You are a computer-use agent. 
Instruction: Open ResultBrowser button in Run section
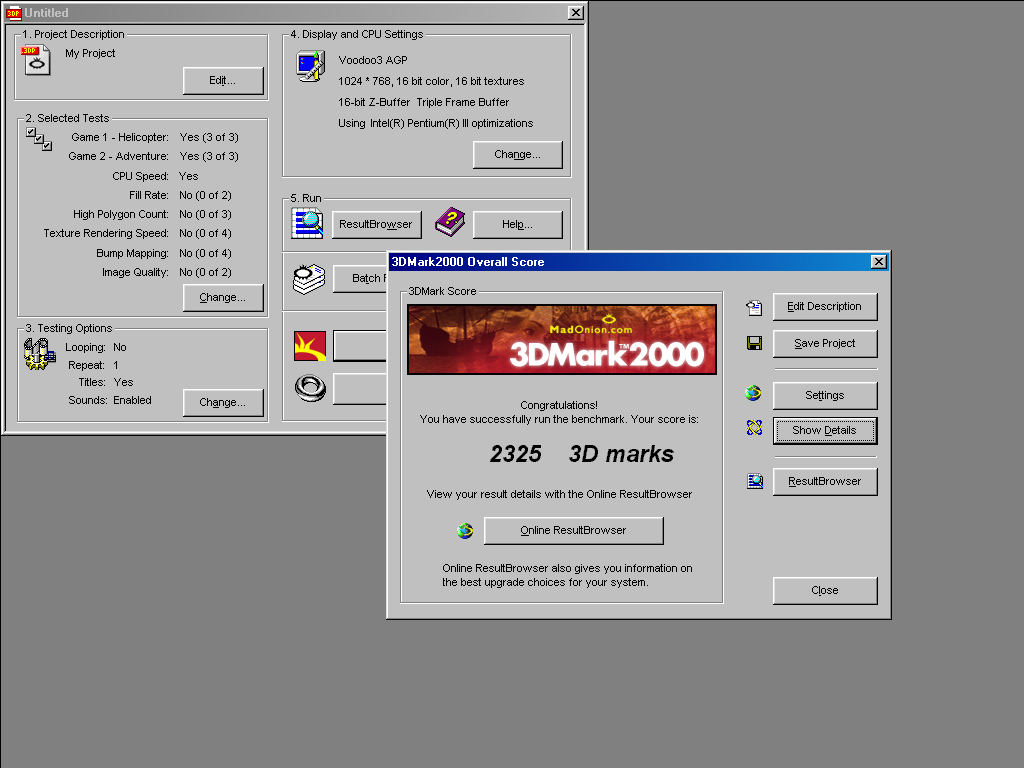[x=376, y=224]
